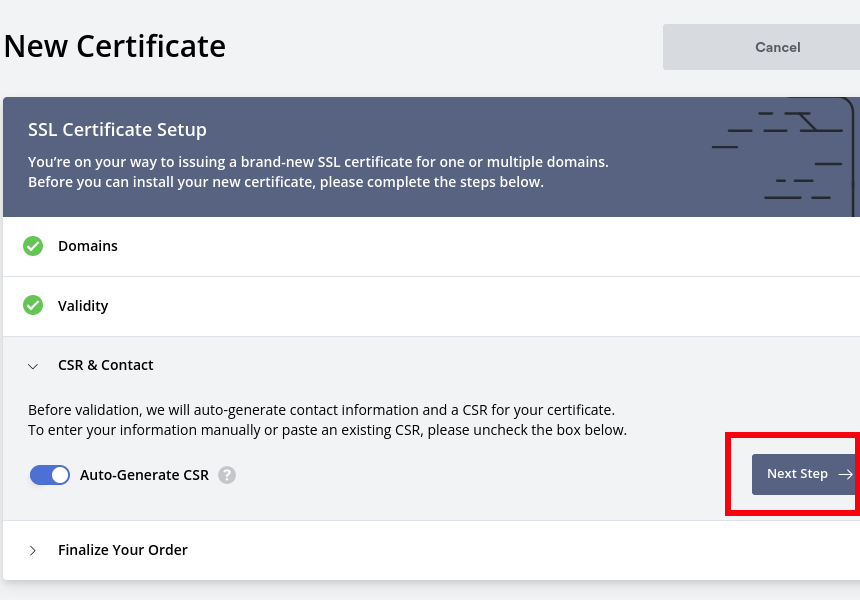
Task: Click the arrow icon in Next Step
Action: pyautogui.click(x=845, y=475)
